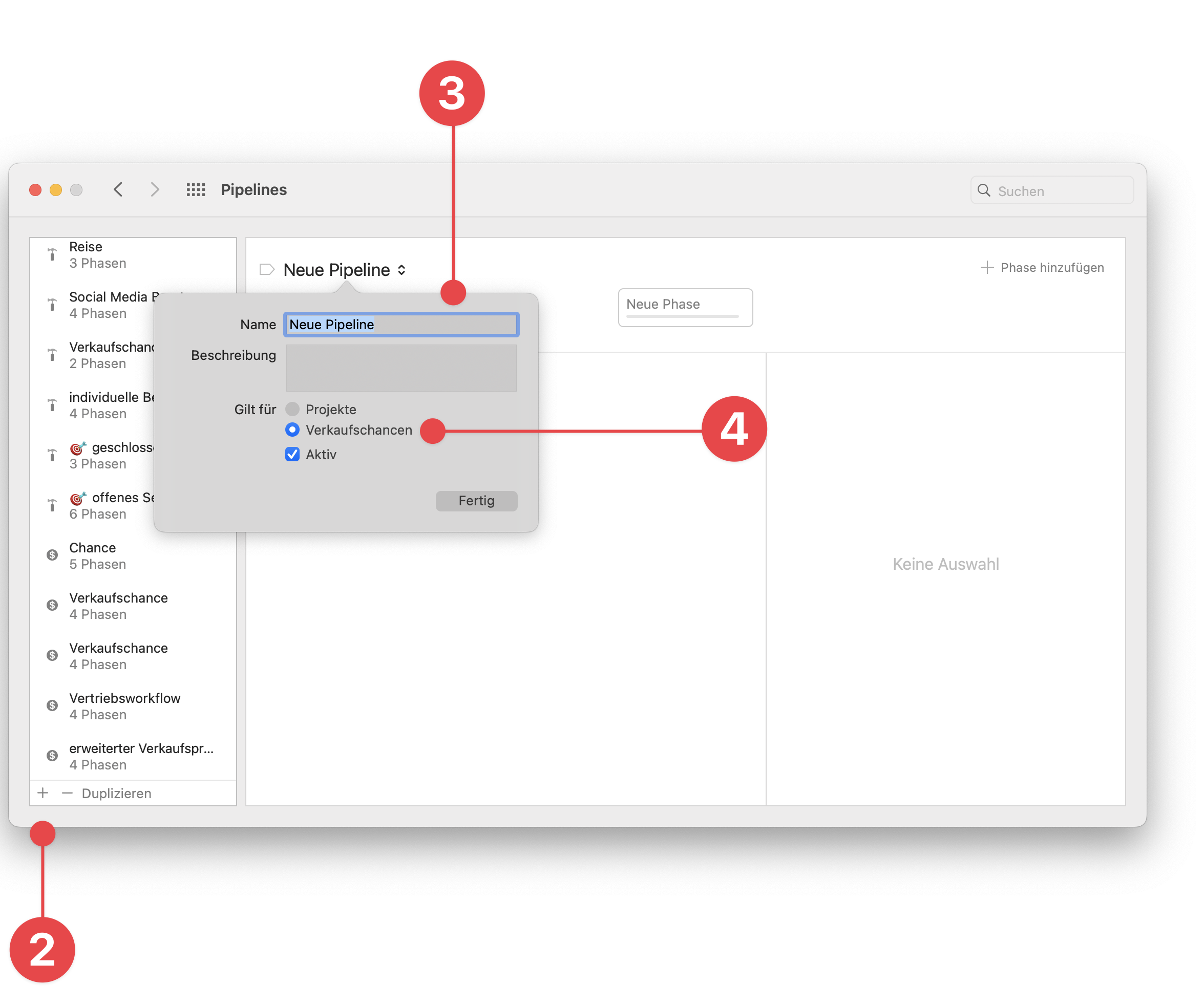
Task: Click the flag icon beside Neue Pipeline
Action: (x=267, y=269)
